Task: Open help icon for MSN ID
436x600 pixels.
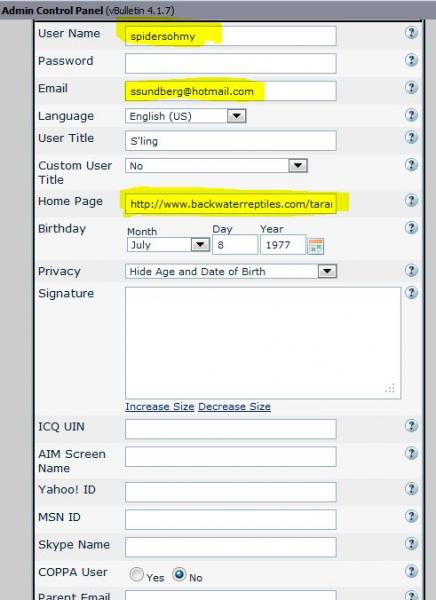Action: click(x=411, y=516)
